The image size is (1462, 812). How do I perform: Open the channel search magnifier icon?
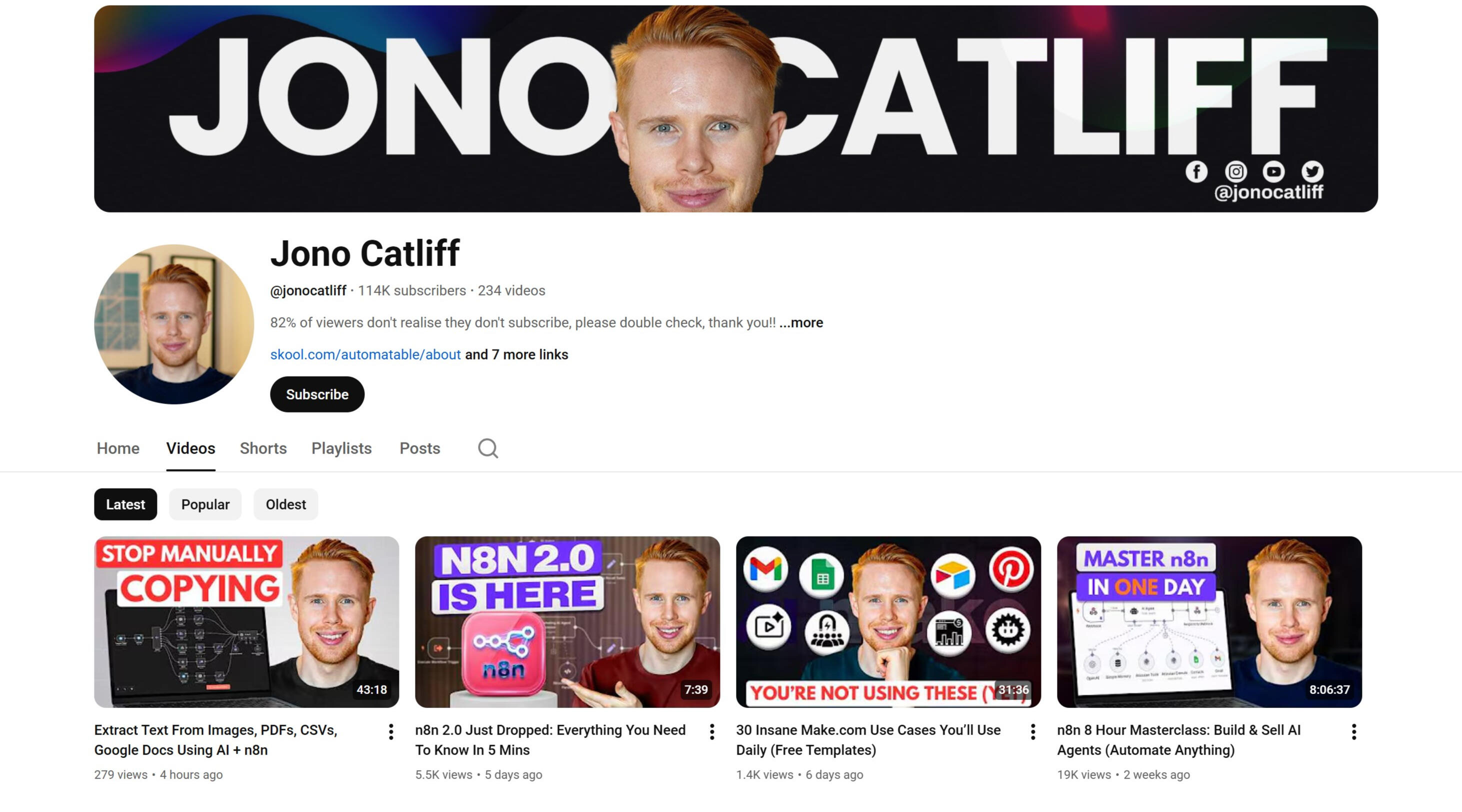pyautogui.click(x=487, y=448)
